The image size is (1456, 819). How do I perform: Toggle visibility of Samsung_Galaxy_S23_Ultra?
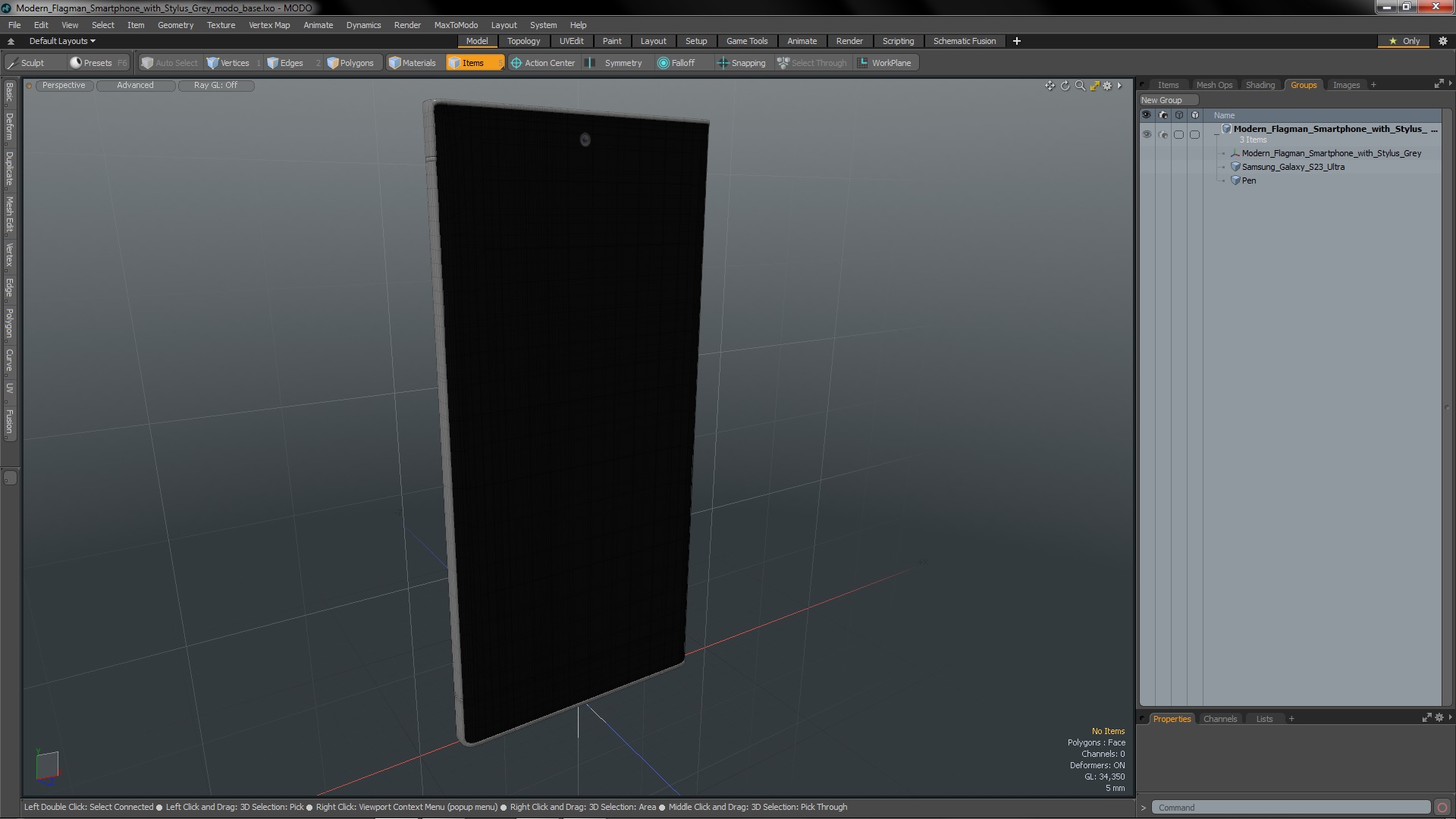point(1147,167)
